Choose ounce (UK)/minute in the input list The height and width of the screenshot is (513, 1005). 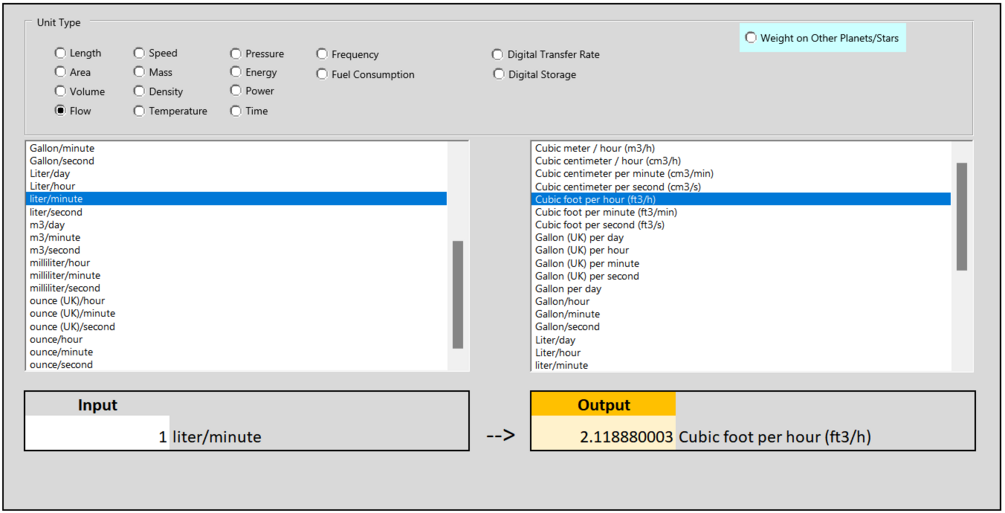pos(236,314)
